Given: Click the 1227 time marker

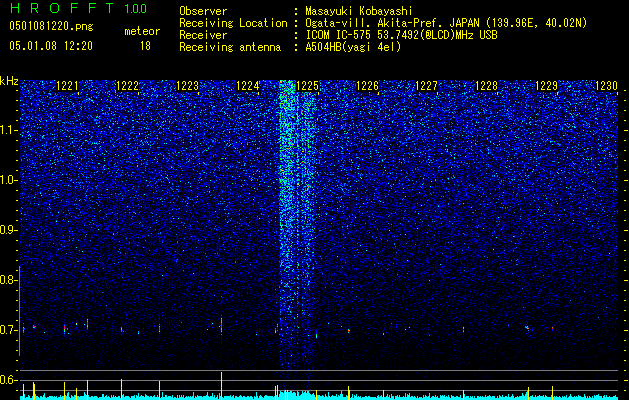Looking at the screenshot, I should click(426, 86).
